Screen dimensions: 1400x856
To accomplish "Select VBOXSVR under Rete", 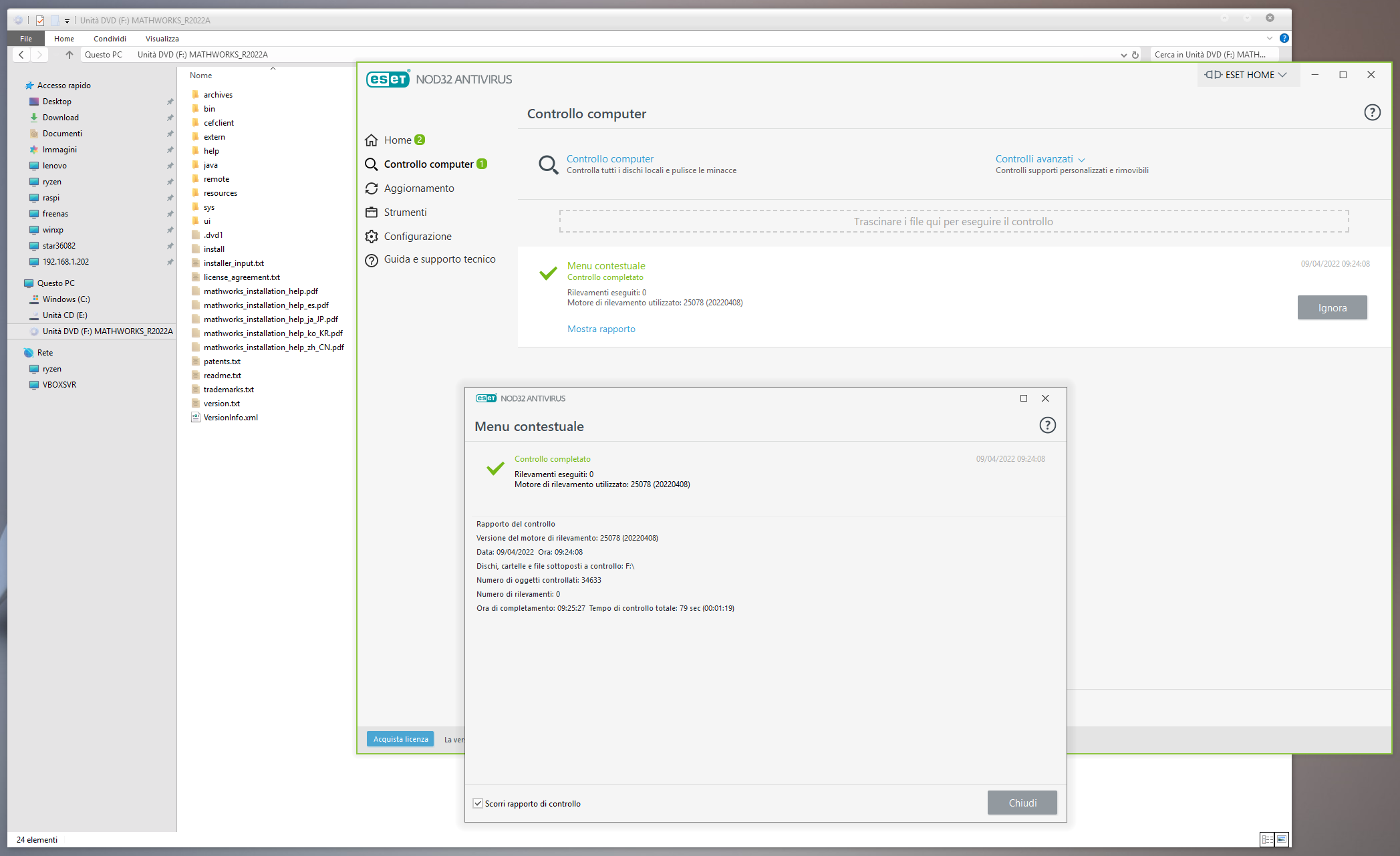I will [59, 385].
